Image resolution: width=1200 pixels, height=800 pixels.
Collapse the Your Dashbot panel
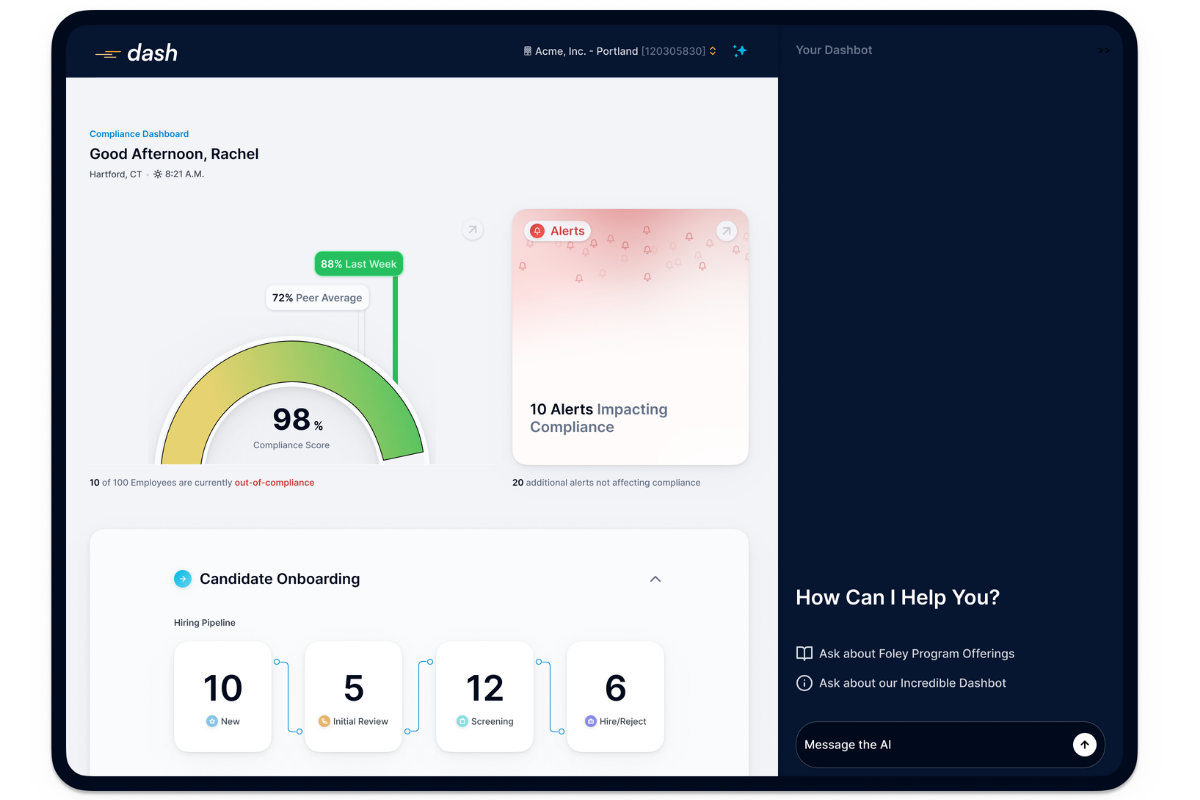[x=1103, y=50]
